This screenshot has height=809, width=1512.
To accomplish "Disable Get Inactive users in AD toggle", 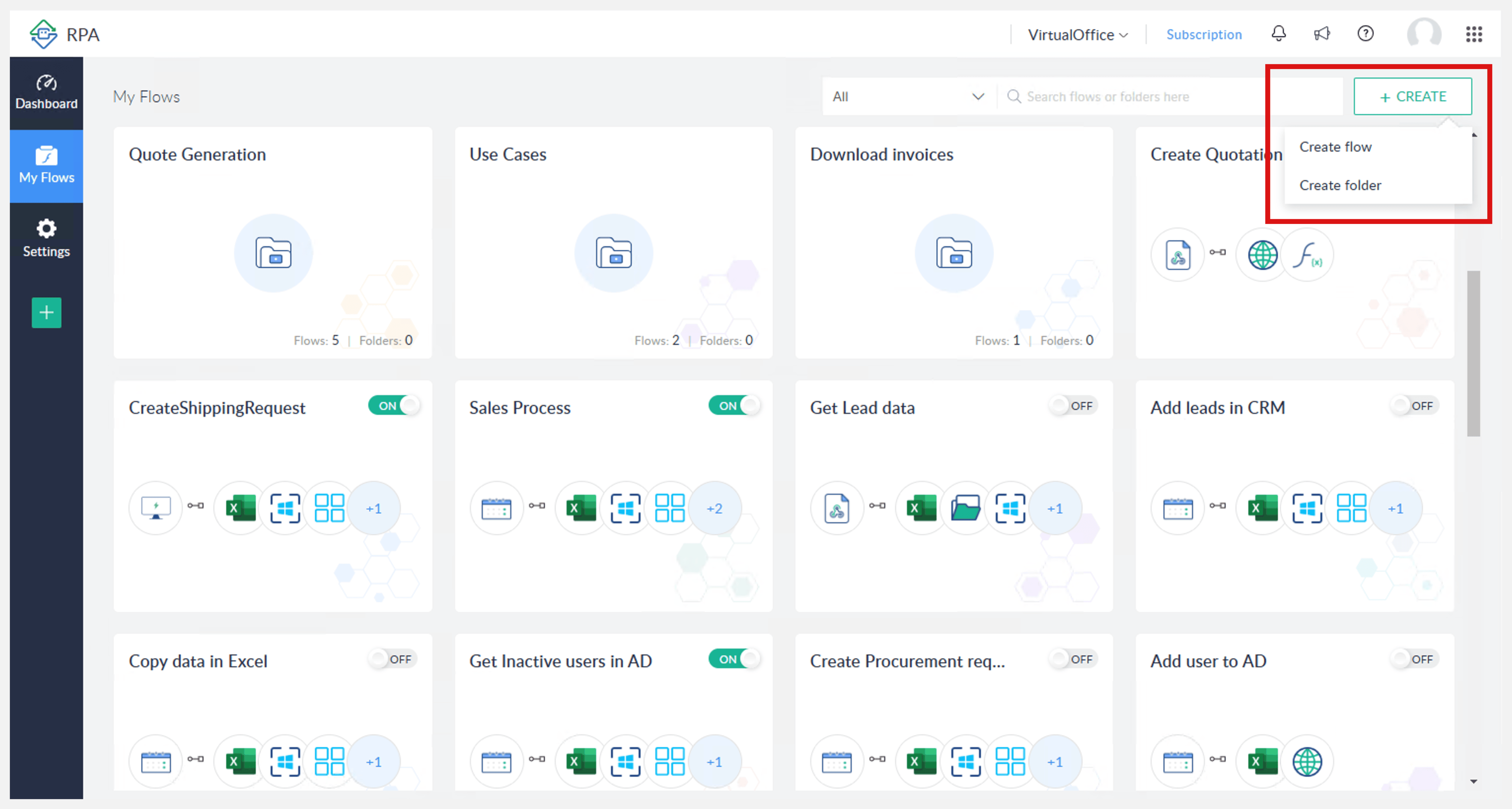I will [x=734, y=659].
